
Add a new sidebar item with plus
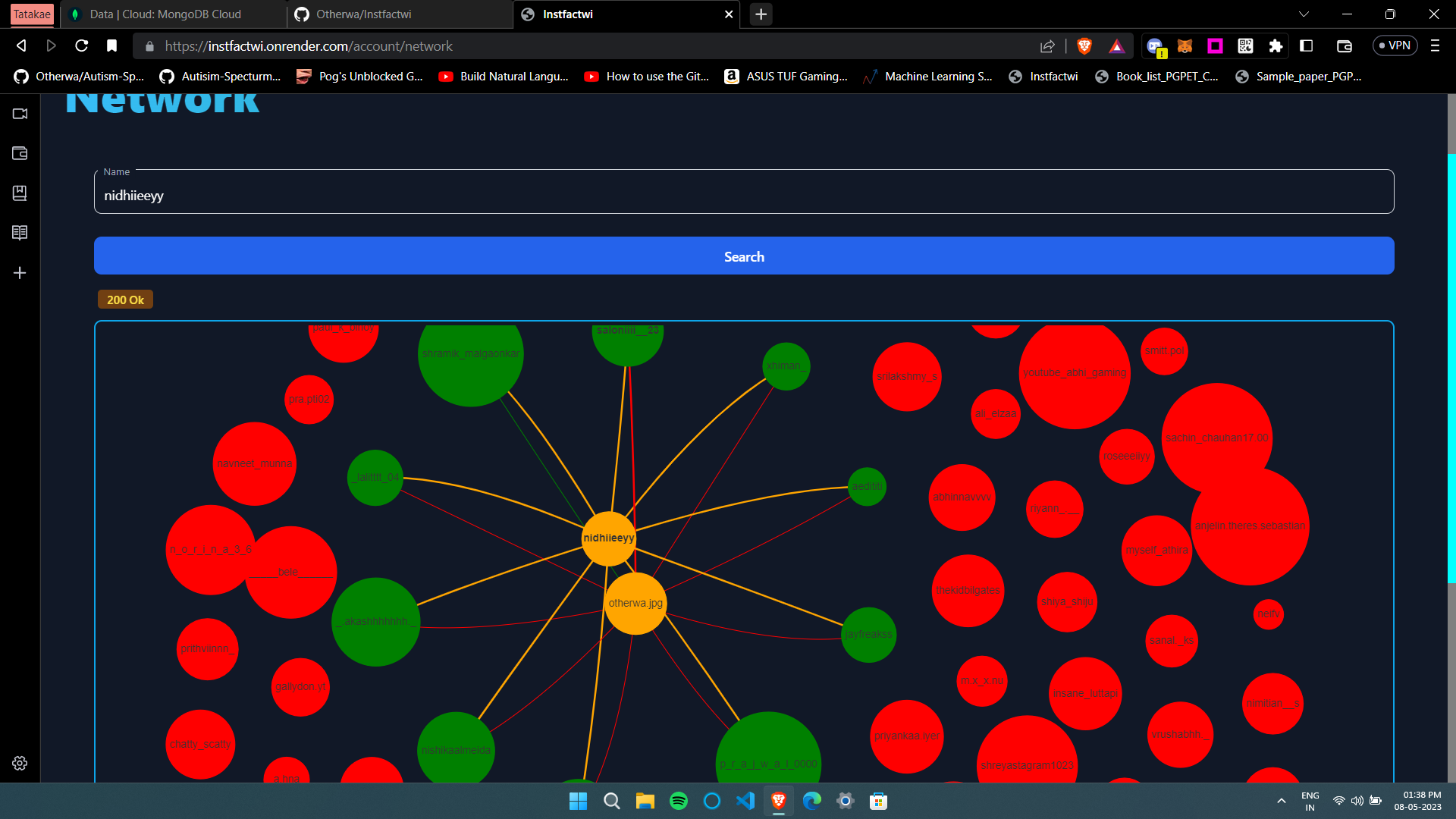tap(20, 273)
